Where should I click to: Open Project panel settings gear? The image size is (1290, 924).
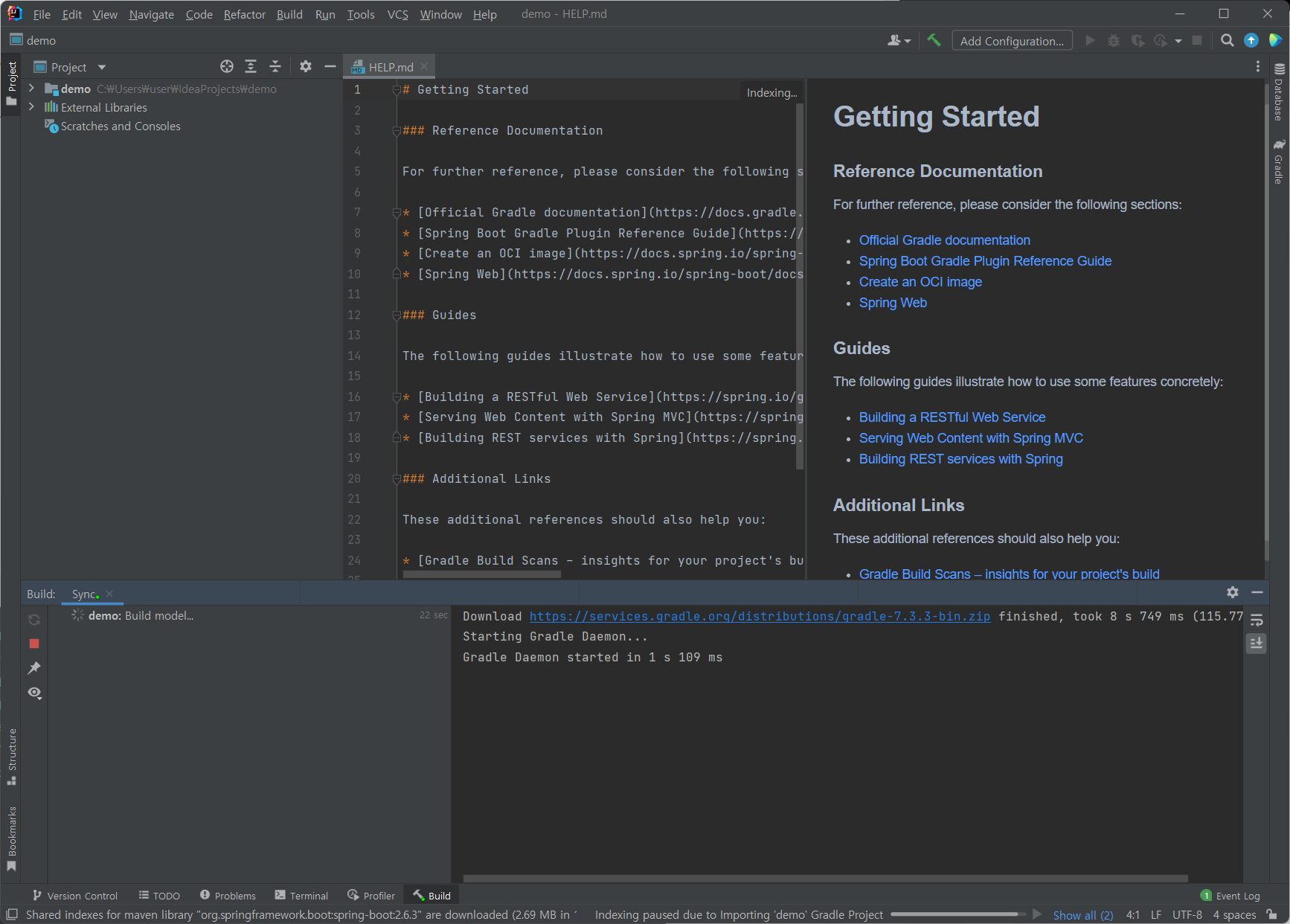click(x=306, y=66)
